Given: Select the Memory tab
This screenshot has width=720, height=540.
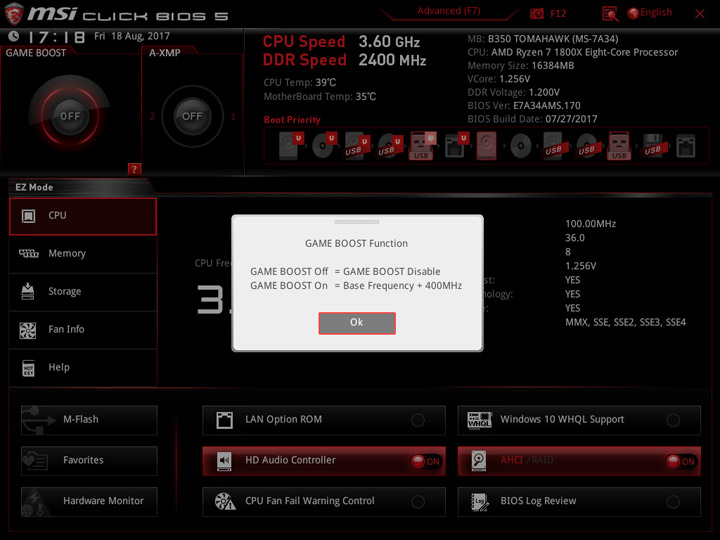Looking at the screenshot, I should pos(83,254).
